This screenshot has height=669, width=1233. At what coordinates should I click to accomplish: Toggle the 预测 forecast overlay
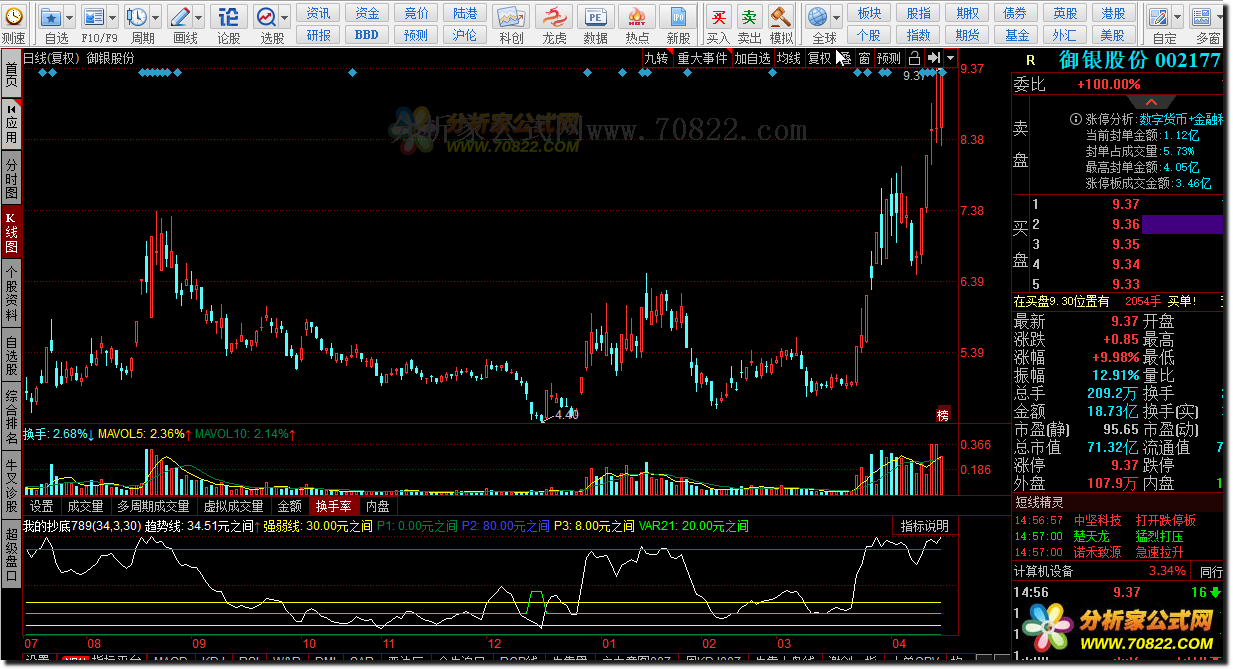click(x=889, y=58)
